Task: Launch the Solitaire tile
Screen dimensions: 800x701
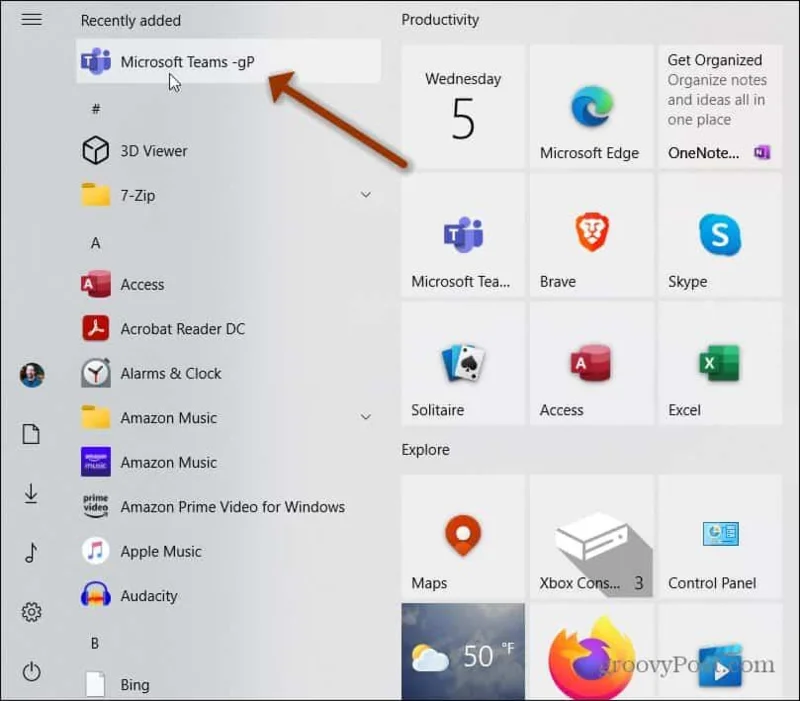Action: pos(463,364)
